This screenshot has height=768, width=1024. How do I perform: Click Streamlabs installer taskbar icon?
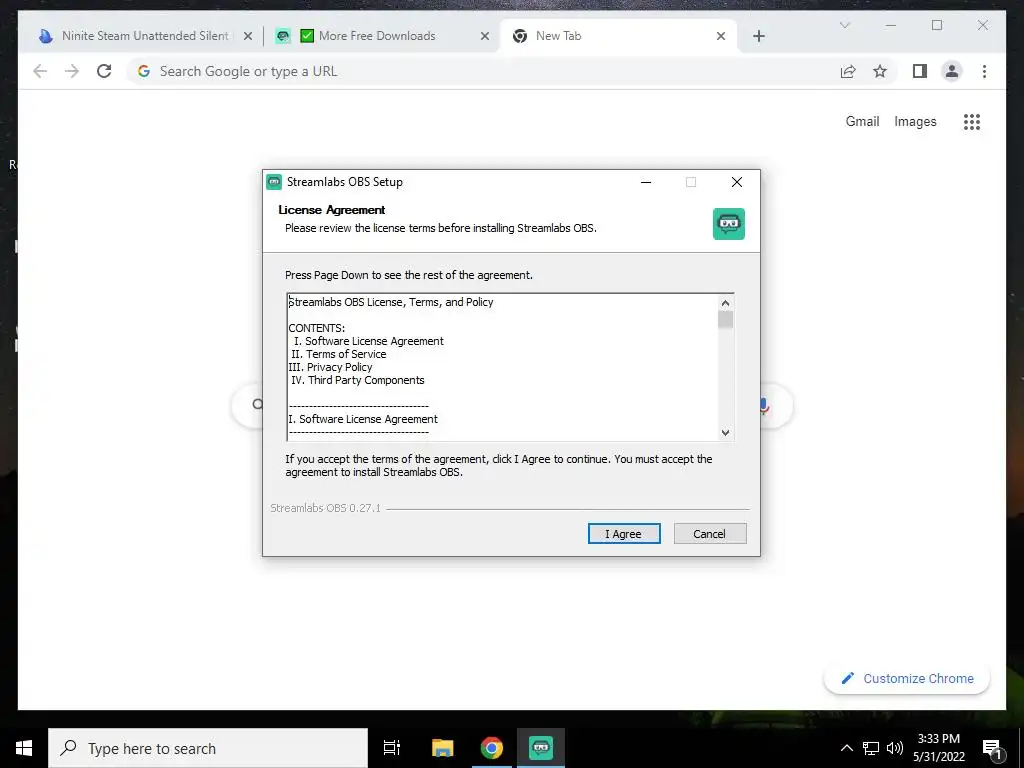tap(541, 748)
